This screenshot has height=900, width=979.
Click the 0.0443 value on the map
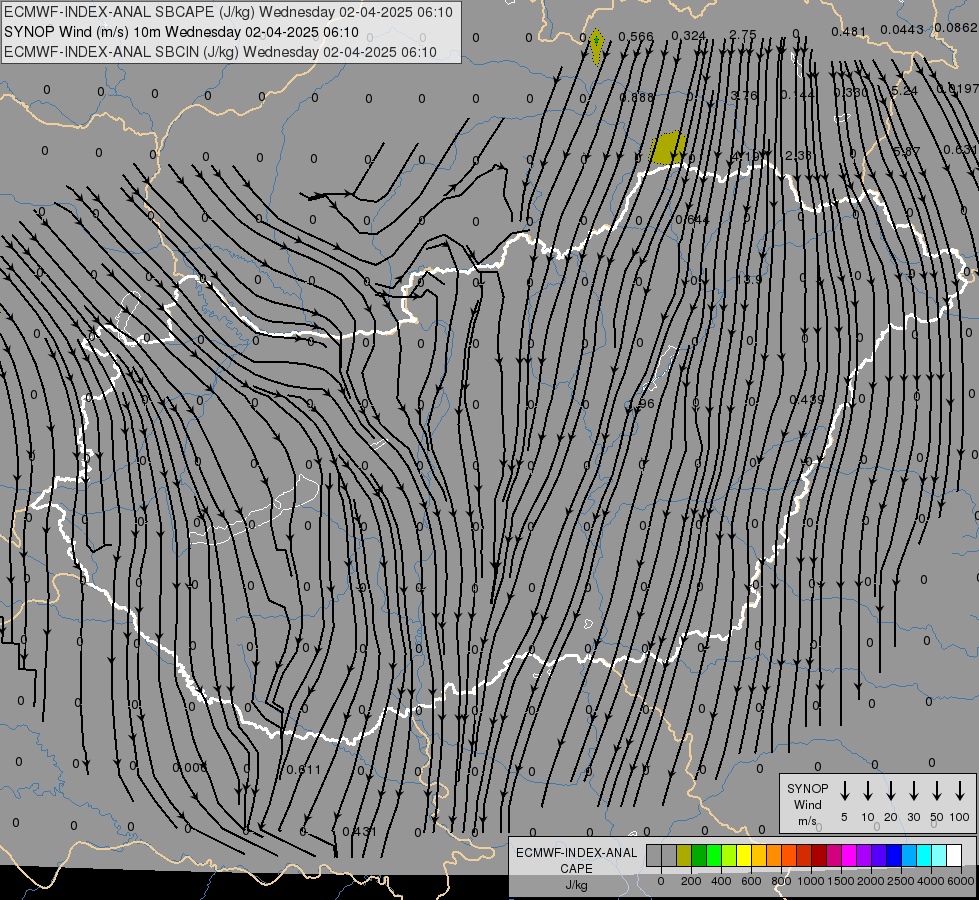902,29
